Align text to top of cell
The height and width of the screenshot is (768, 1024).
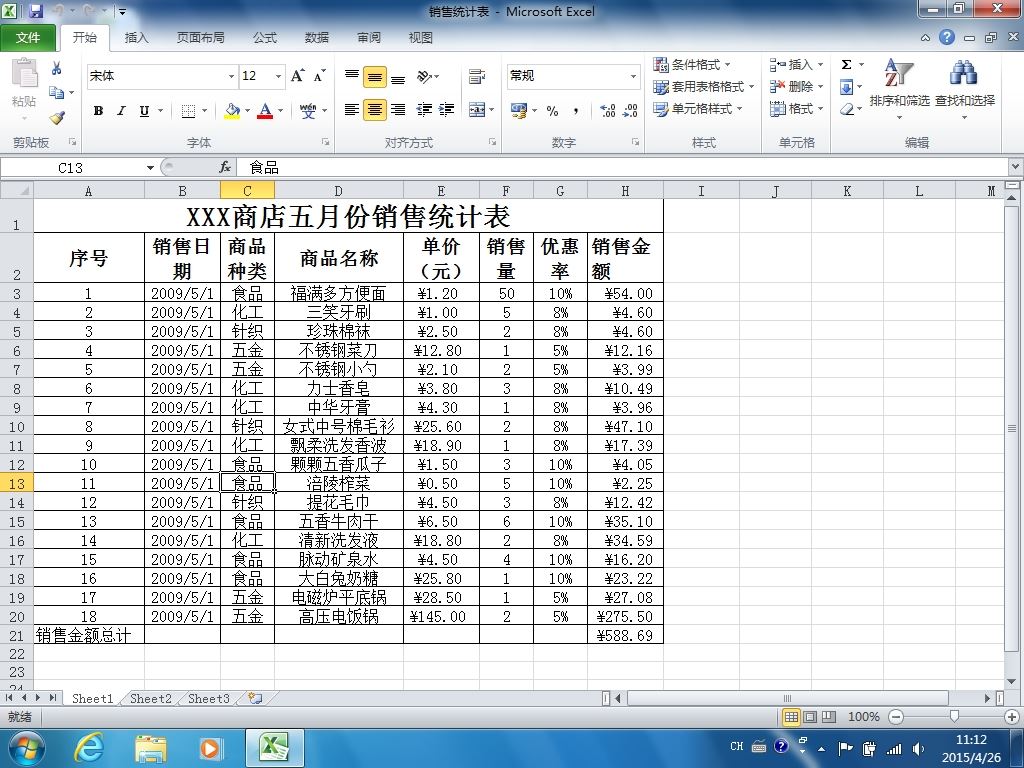pyautogui.click(x=352, y=76)
